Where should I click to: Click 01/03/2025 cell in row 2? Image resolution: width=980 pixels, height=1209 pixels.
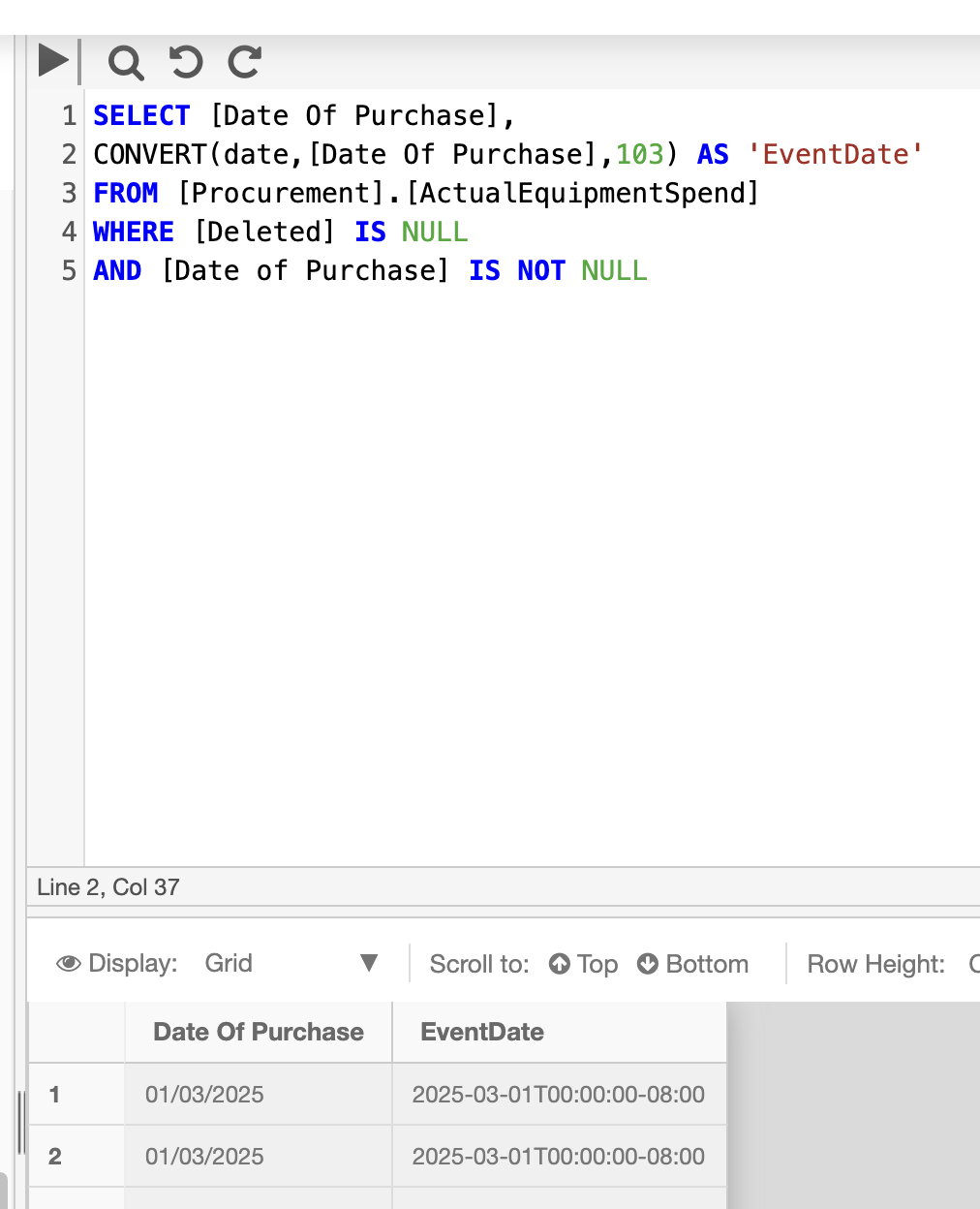(259, 1156)
